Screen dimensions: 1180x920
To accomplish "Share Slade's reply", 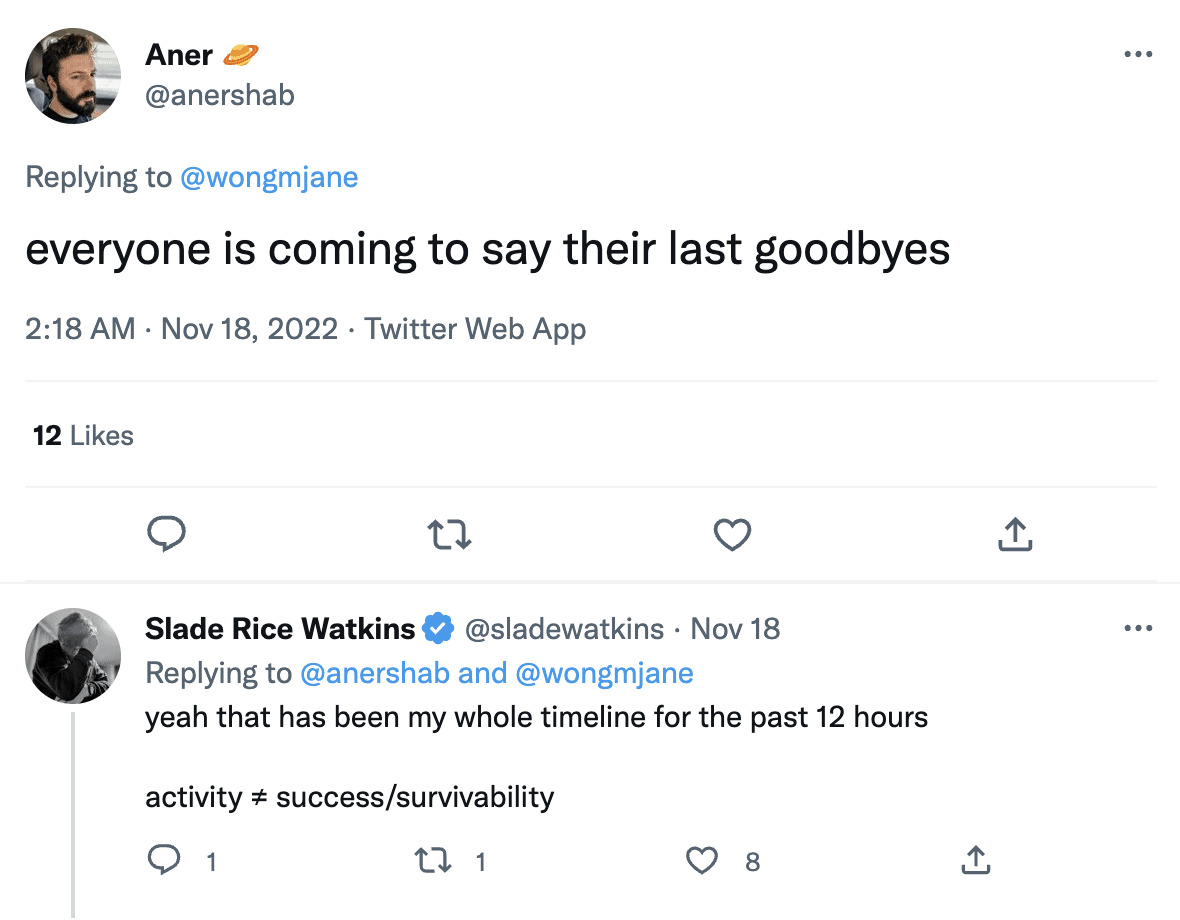I will point(976,860).
